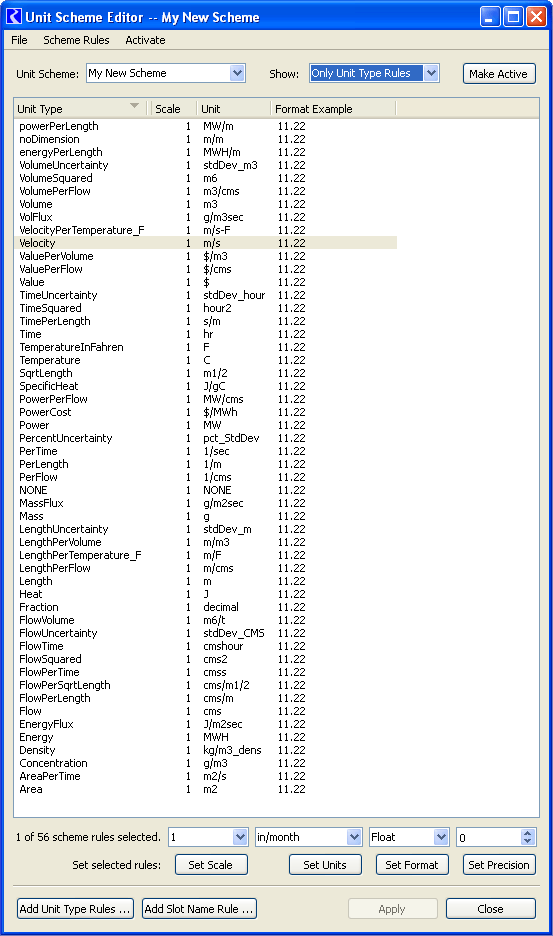Select the Temperature row in table
Screen dimensions: 553x936
click(x=205, y=360)
